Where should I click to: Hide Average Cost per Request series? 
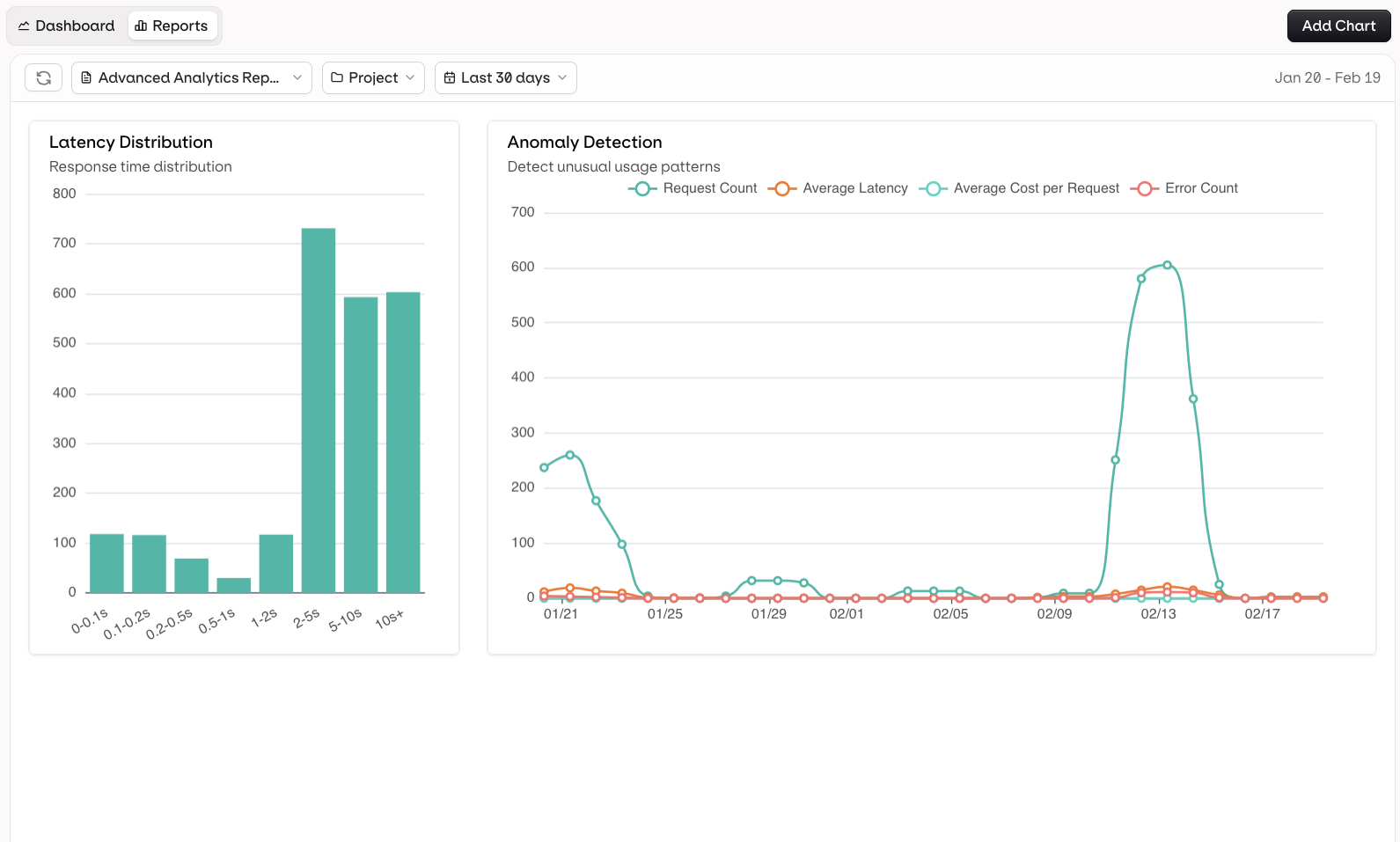point(1019,188)
